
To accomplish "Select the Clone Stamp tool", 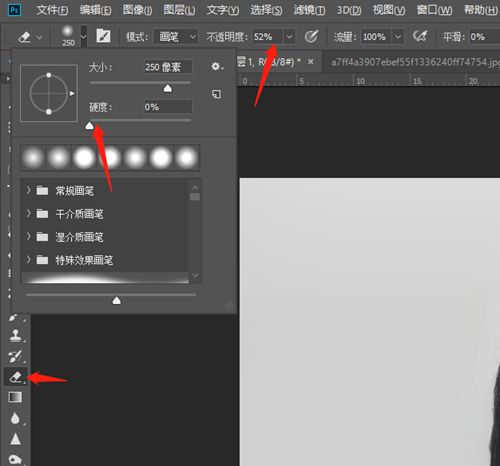I will tap(15, 335).
